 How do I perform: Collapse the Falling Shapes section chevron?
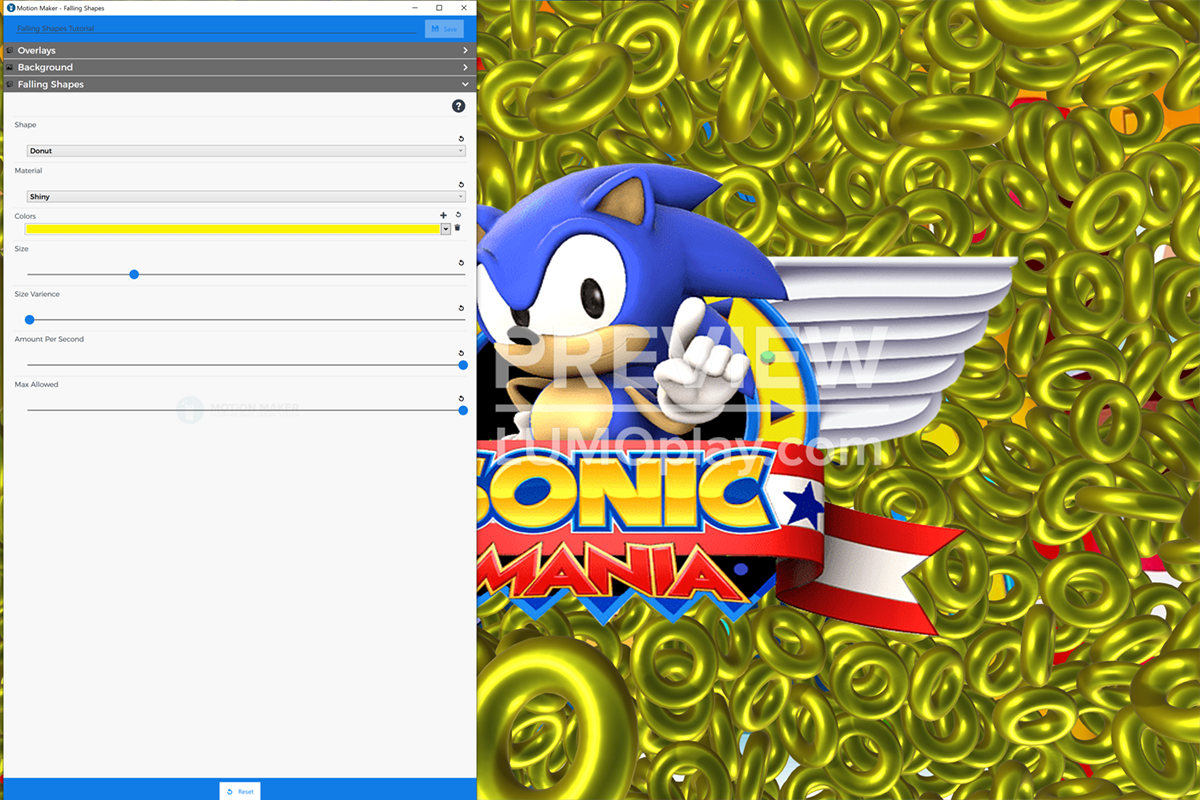(x=465, y=85)
